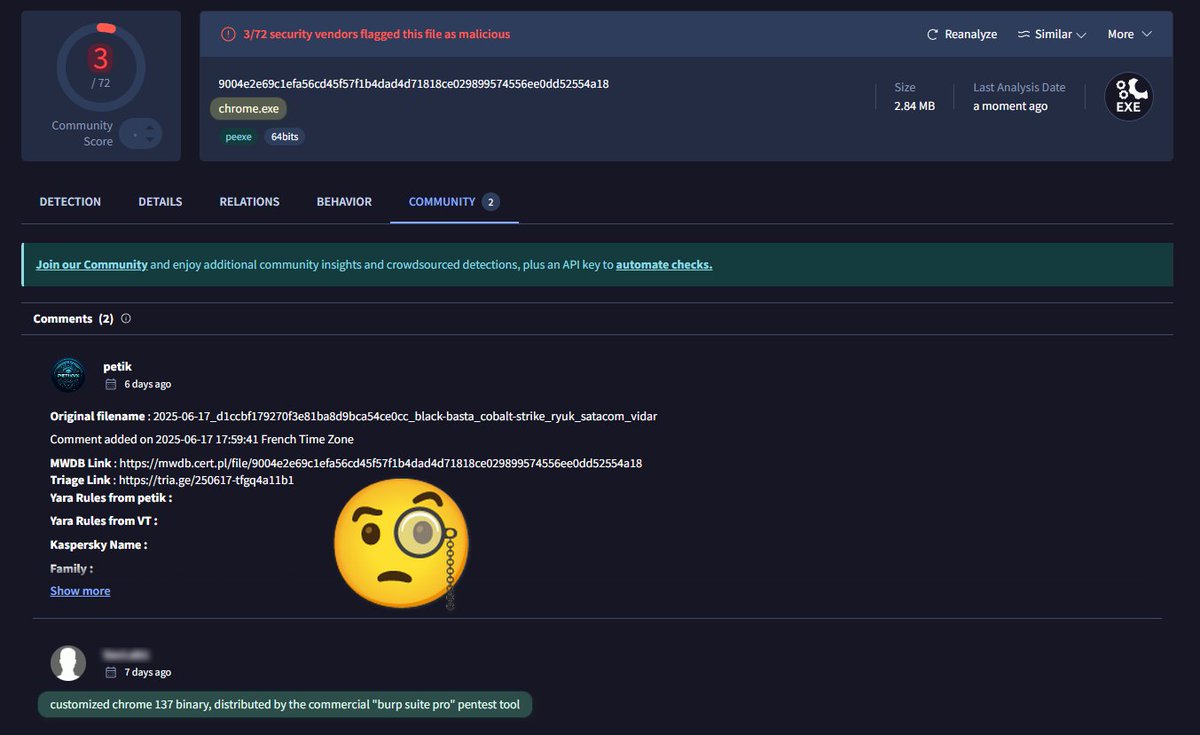Screen dimensions: 1200x735
Task: Click the Kaspersky Name label
Action: pos(99,545)
